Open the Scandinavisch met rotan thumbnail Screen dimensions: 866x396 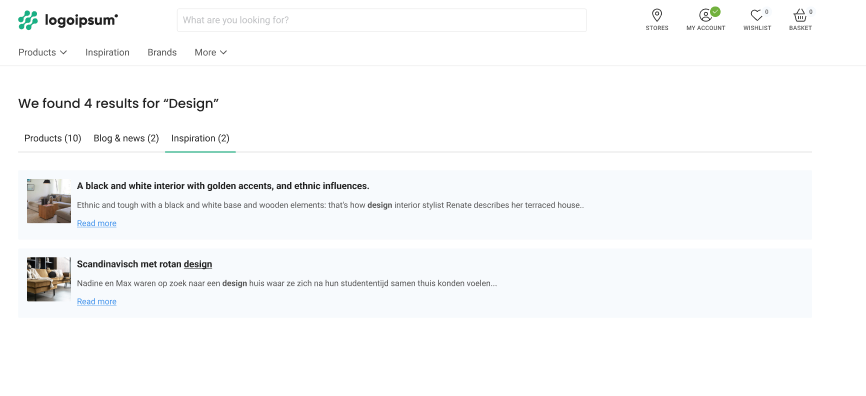(49, 279)
